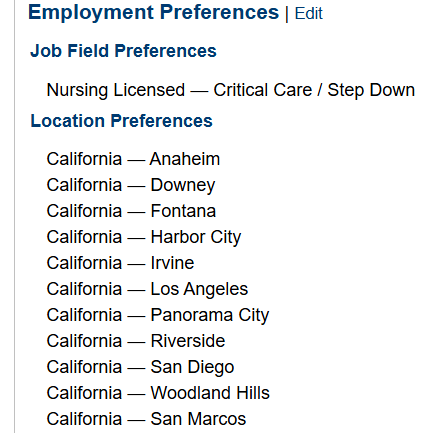Viewport: 437px width, 433px height.
Task: Select the Employment Preferences heading
Action: [x=153, y=13]
